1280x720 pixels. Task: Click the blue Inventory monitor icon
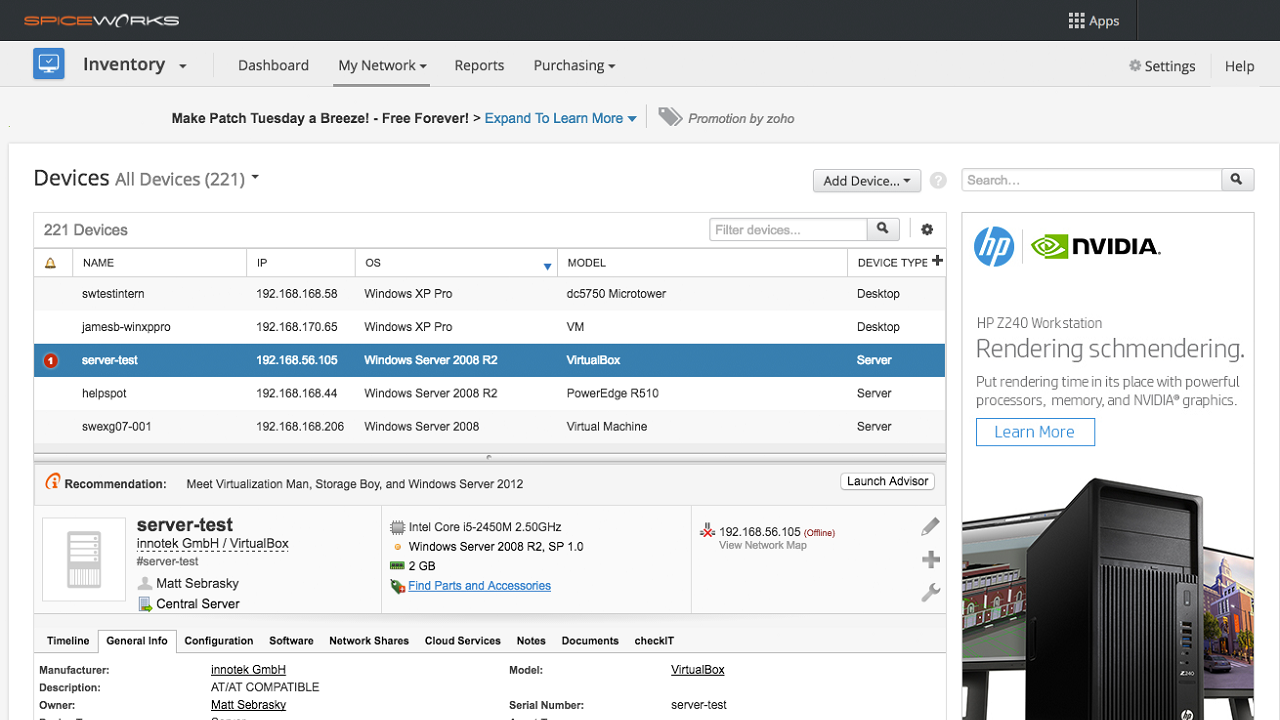pyautogui.click(x=48, y=64)
